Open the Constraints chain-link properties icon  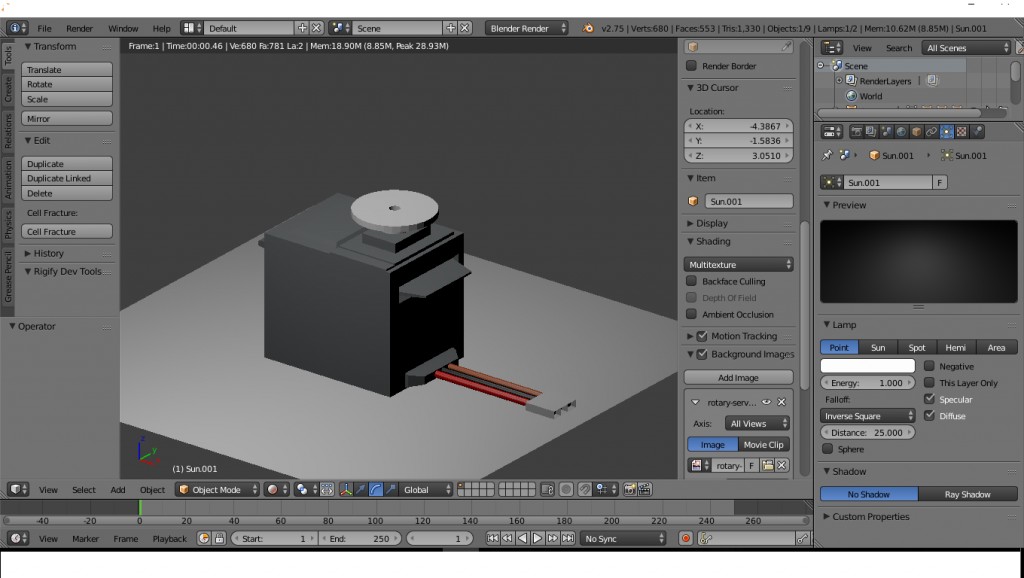coord(932,132)
